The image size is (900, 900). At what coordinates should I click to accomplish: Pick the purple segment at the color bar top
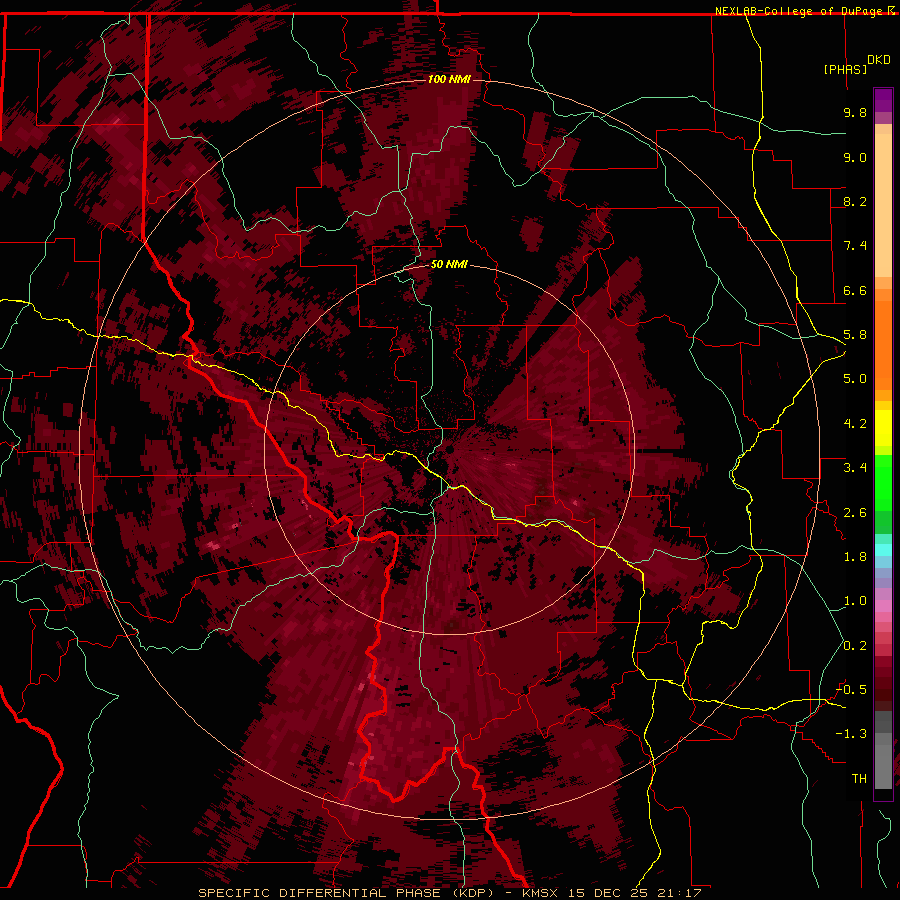point(883,100)
